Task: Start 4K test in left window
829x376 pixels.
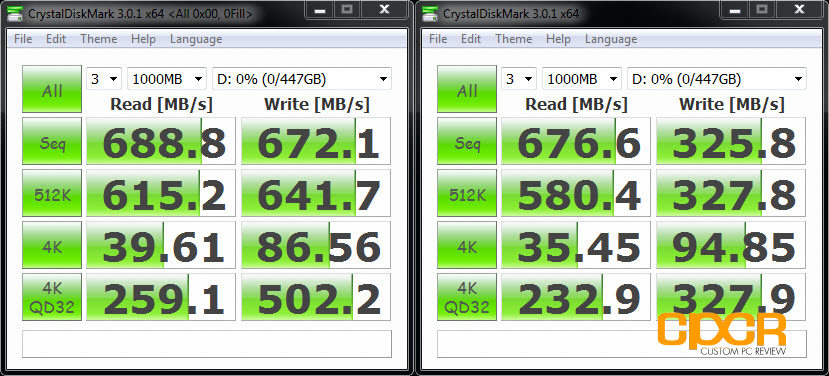Action: (x=52, y=245)
